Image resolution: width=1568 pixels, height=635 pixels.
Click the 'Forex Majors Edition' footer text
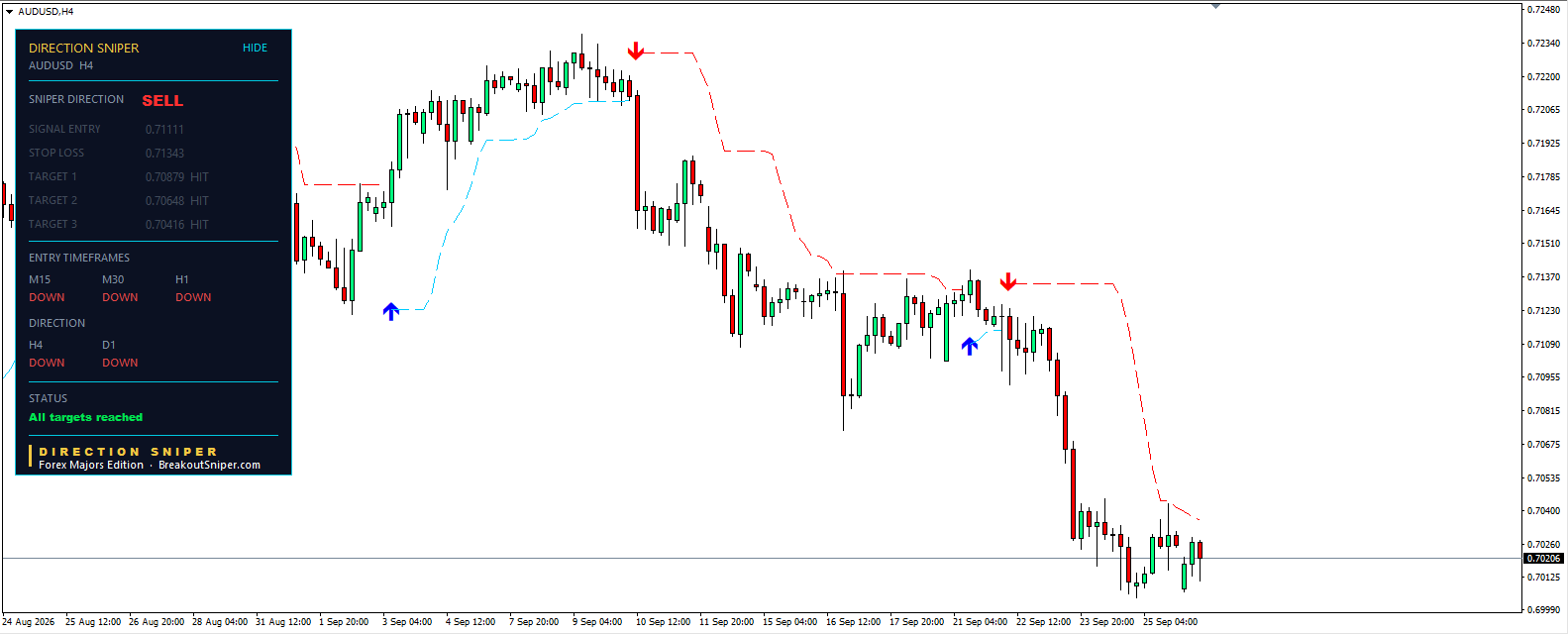pyautogui.click(x=91, y=465)
